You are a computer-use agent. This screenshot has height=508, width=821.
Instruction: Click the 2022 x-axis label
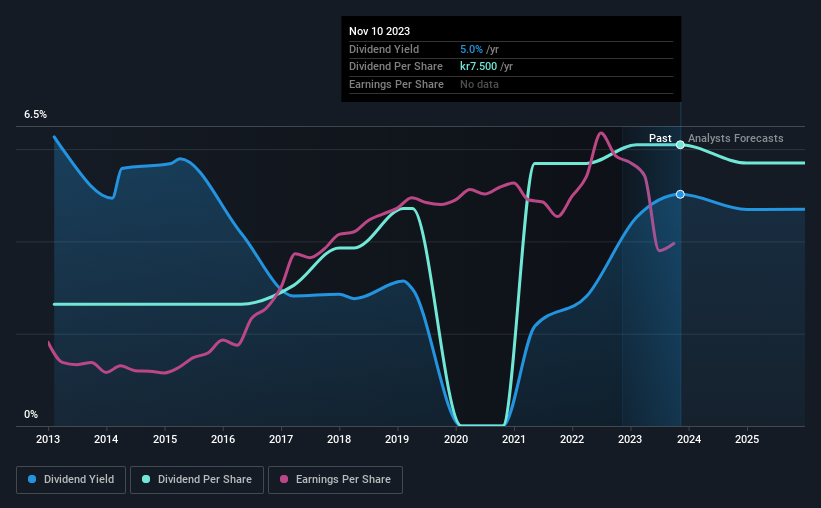[x=572, y=439]
